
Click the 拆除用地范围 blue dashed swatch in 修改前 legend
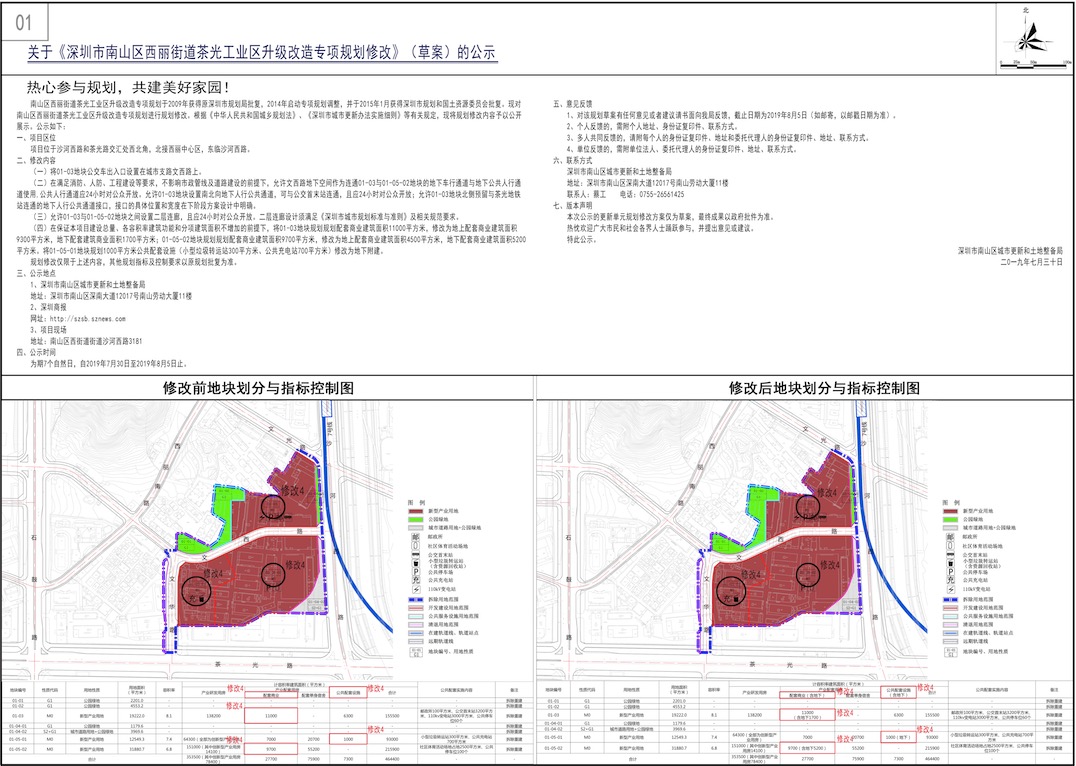[x=415, y=599]
